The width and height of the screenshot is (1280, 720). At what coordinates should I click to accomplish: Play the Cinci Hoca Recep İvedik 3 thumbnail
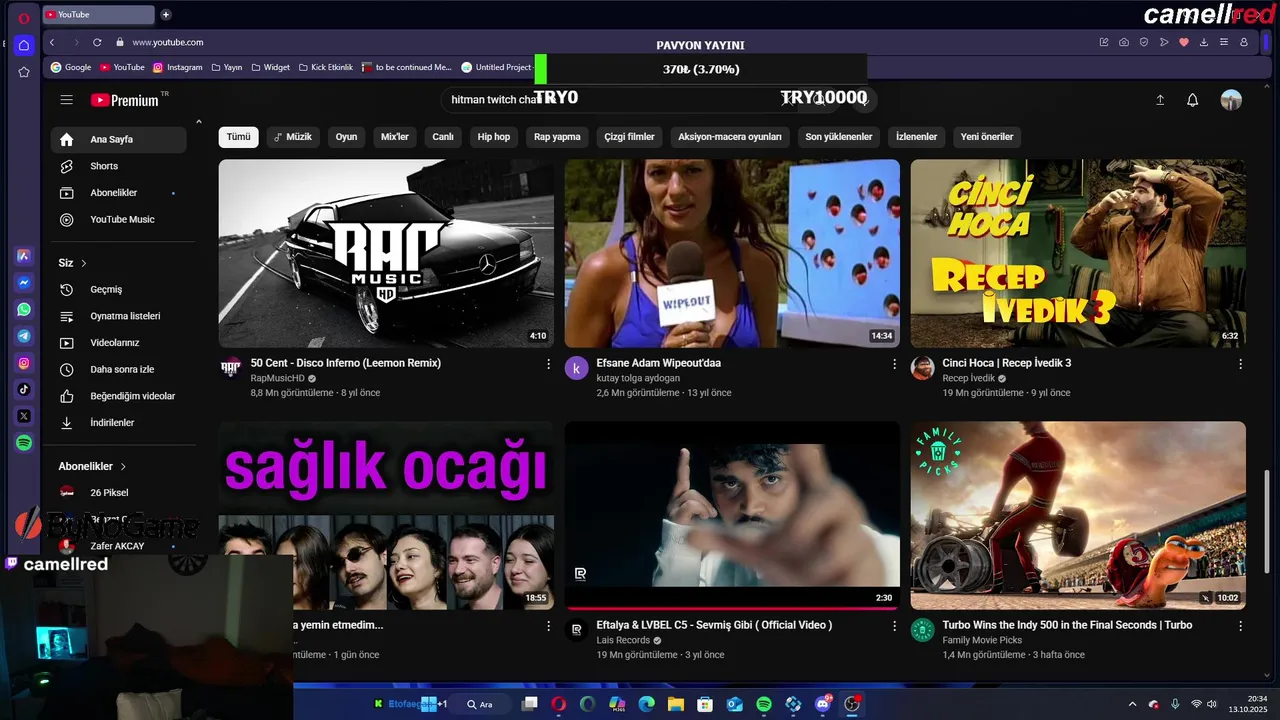click(1078, 253)
